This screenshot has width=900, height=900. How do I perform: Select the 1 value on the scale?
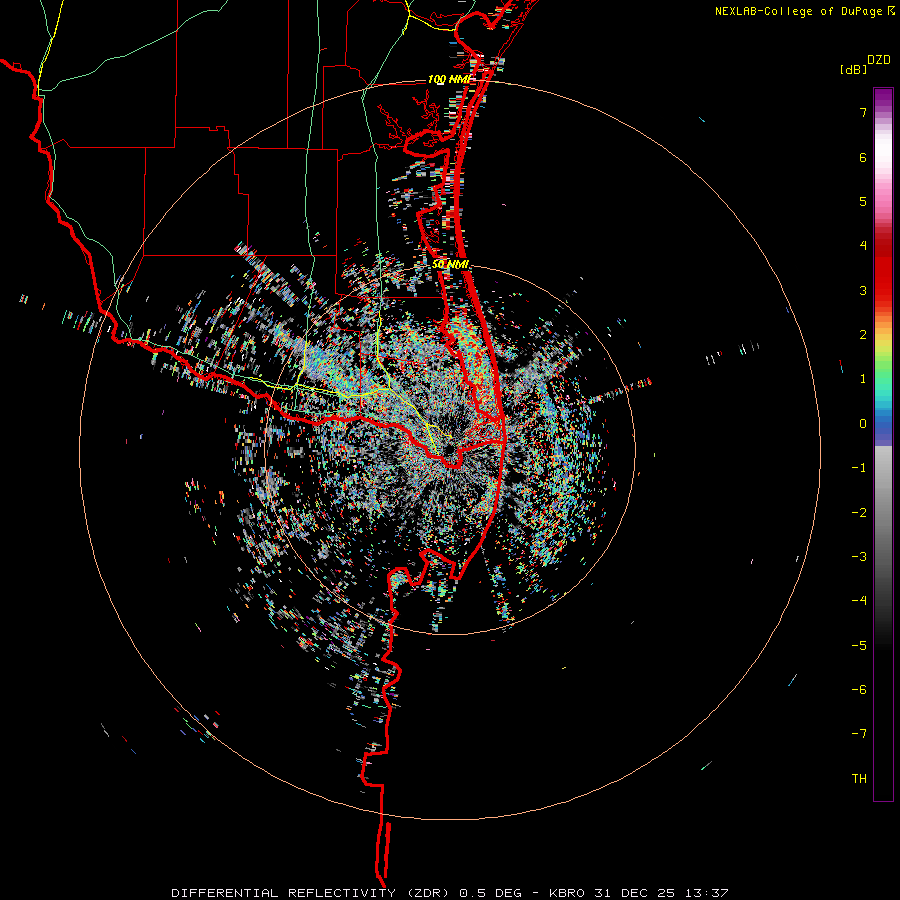click(x=863, y=379)
